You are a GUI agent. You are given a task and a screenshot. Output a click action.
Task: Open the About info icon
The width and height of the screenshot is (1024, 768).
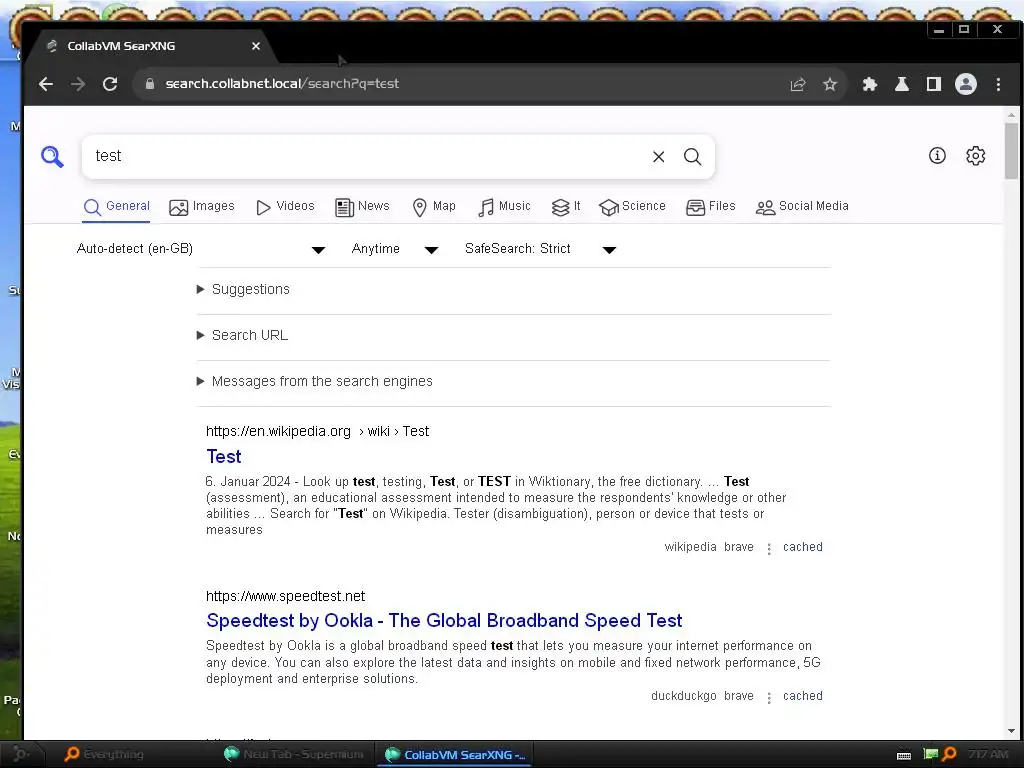tap(937, 155)
